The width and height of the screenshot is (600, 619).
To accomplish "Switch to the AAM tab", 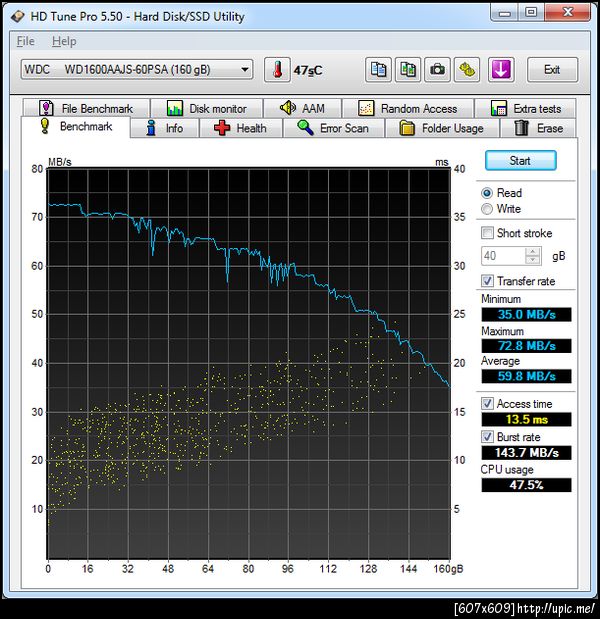I will click(302, 108).
